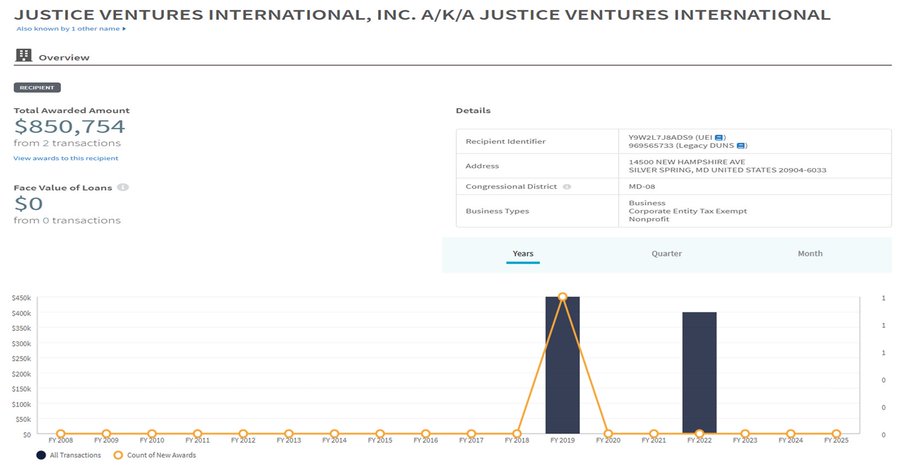The width and height of the screenshot is (900, 470).
Task: Click the info icon beside Face Value of Loans
Action: (x=122, y=187)
